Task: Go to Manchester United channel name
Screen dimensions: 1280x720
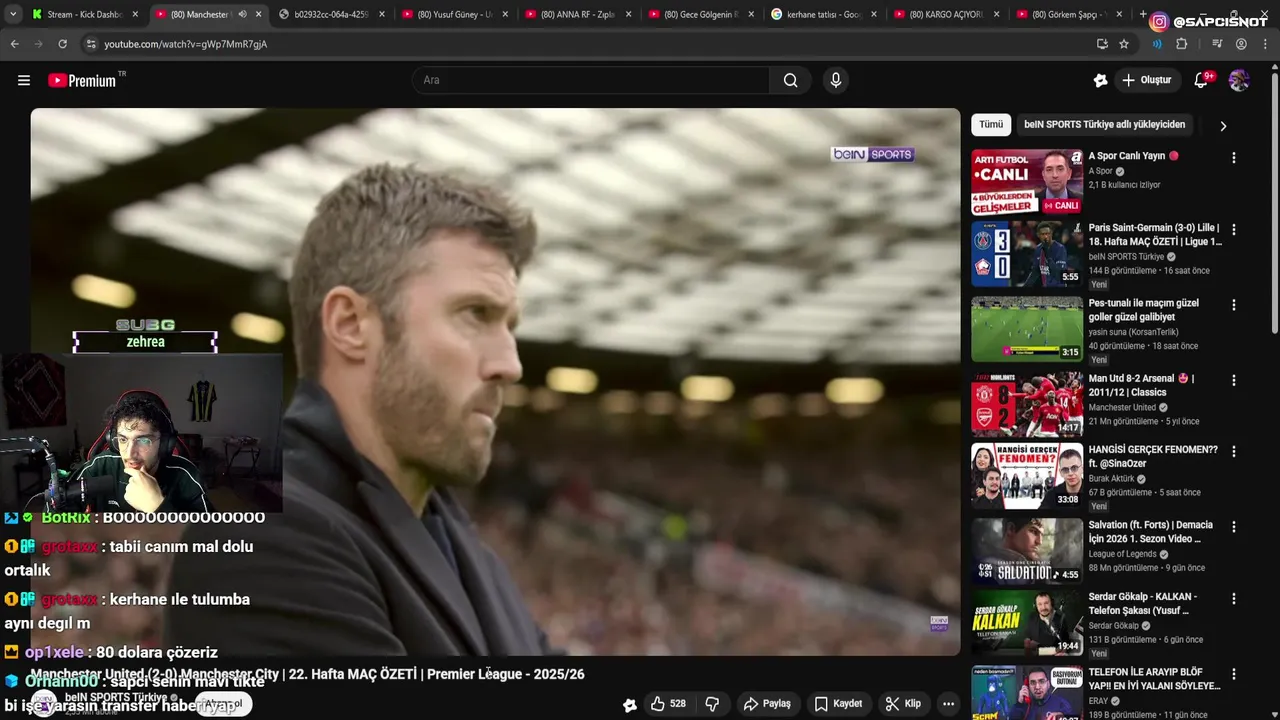Action: pyautogui.click(x=1122, y=408)
